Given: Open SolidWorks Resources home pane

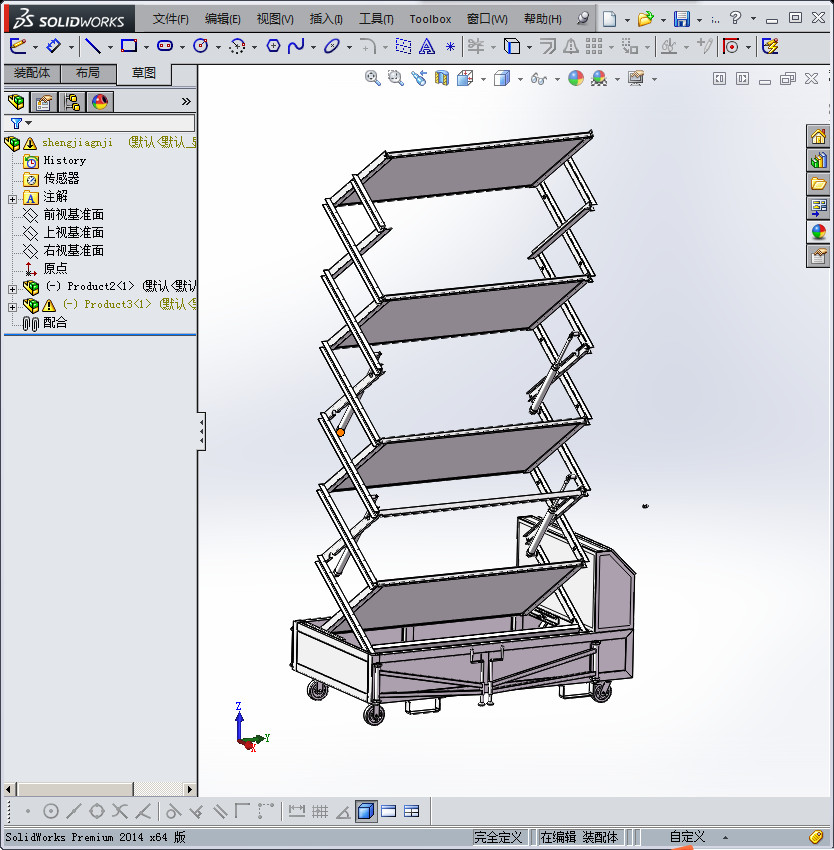Looking at the screenshot, I should pyautogui.click(x=818, y=136).
